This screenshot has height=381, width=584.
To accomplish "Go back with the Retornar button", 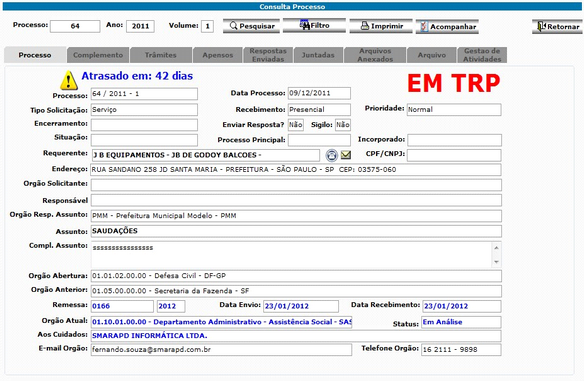I will (557, 26).
